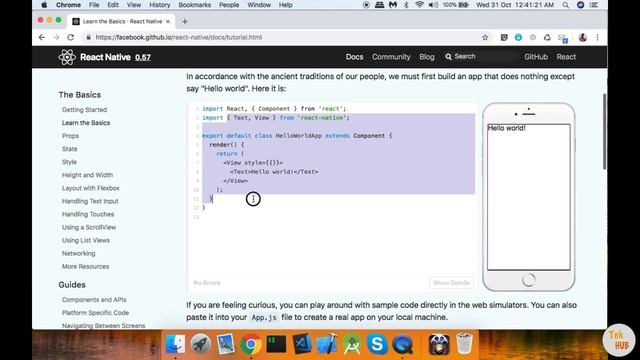Reload the page with refresh icon

71,37
